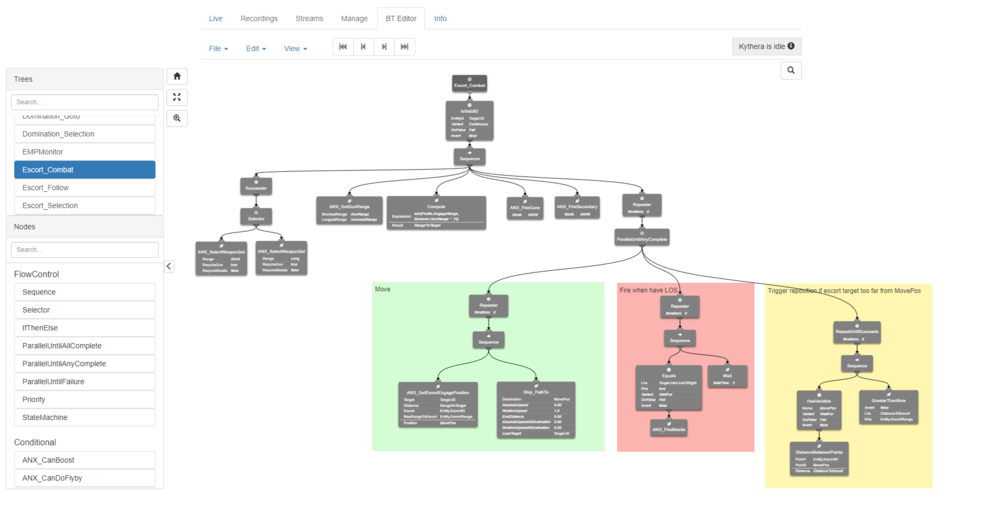
Task: Skip to first step playback button
Action: (342, 47)
